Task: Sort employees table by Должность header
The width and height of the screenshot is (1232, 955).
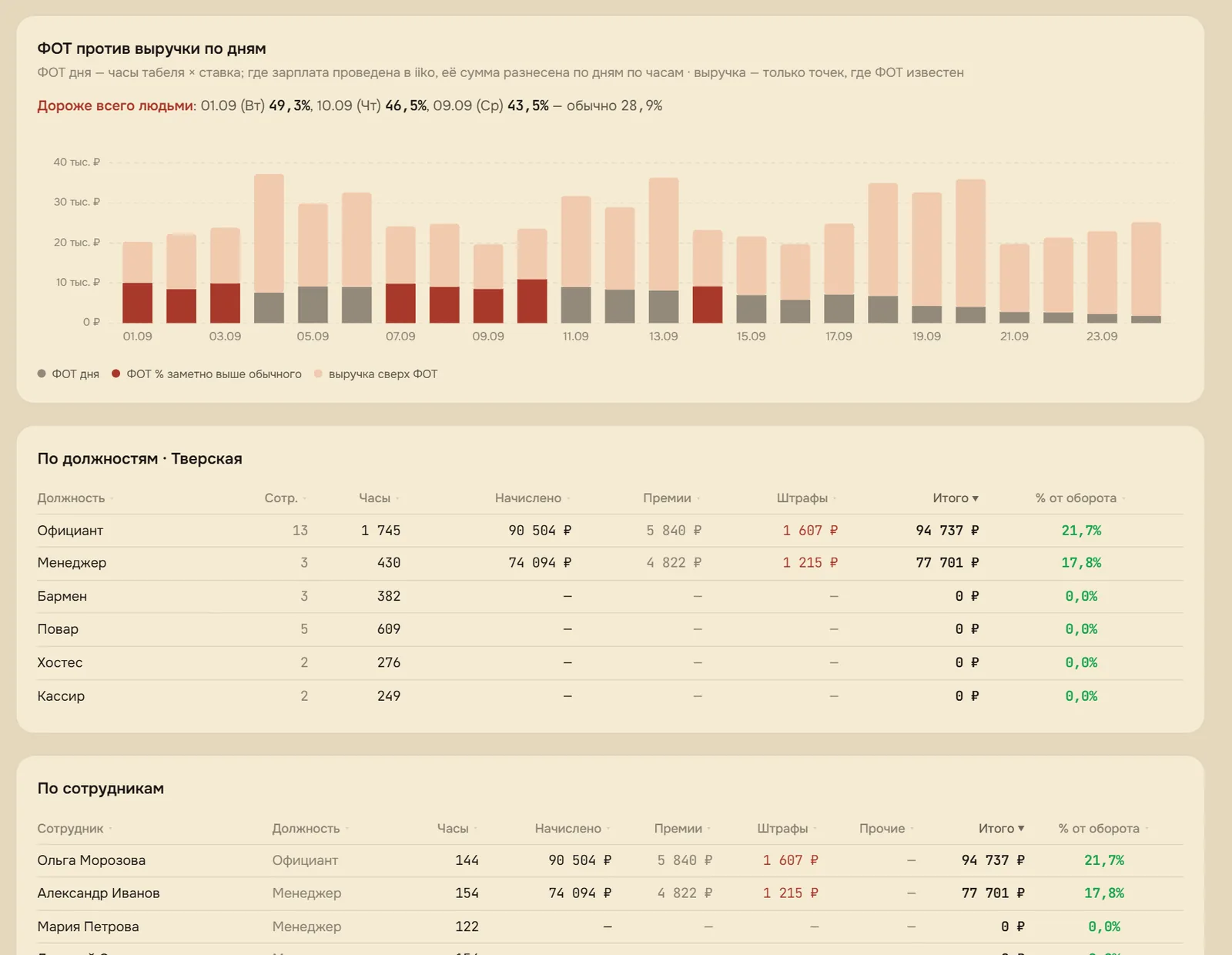Action: pyautogui.click(x=310, y=829)
